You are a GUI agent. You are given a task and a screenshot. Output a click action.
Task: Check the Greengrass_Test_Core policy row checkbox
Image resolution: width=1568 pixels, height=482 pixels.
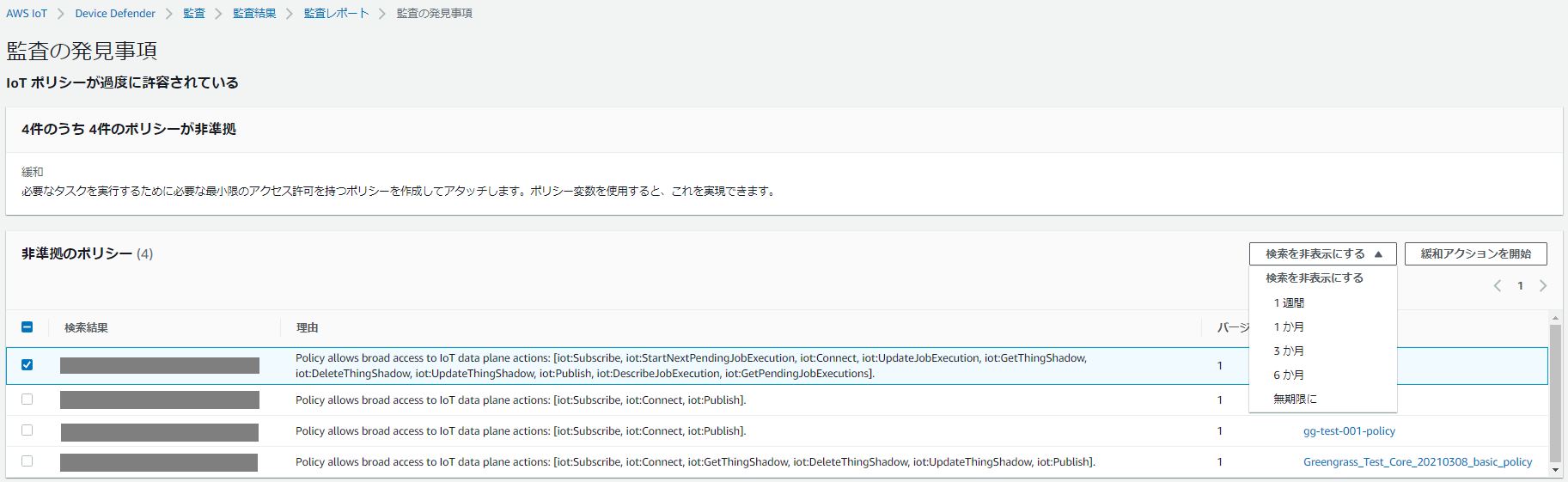pos(27,461)
